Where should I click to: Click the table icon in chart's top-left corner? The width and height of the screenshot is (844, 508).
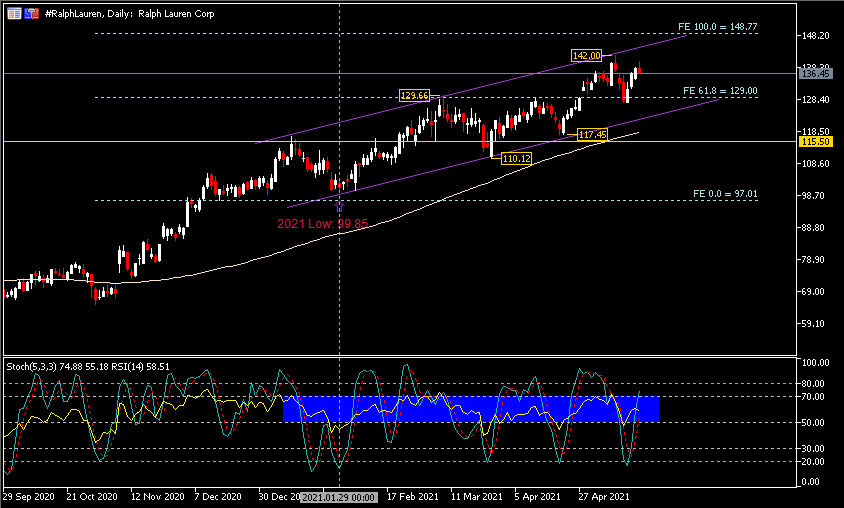(x=14, y=13)
